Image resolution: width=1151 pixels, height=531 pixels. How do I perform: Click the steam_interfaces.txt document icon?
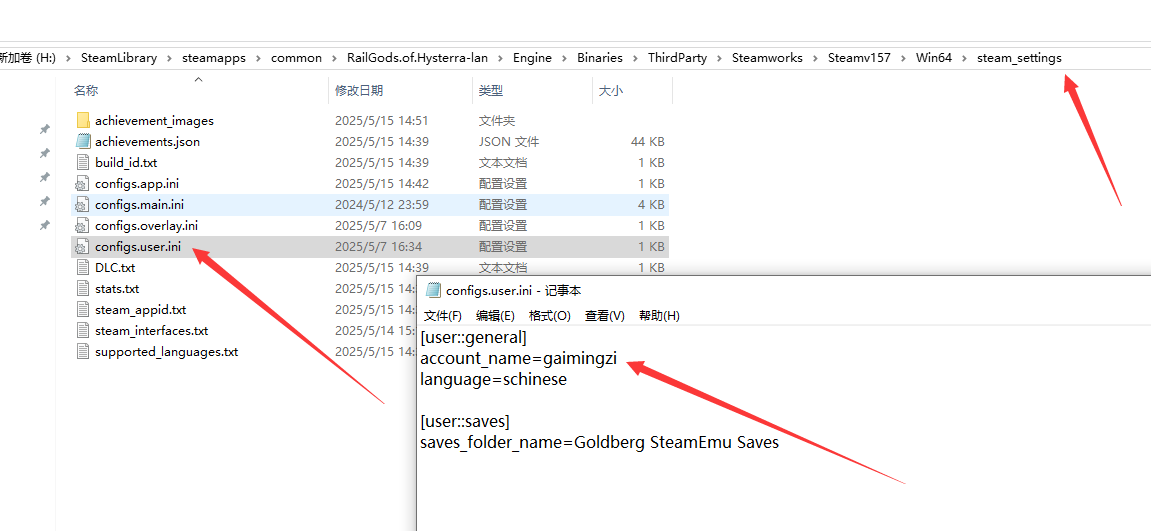[83, 330]
